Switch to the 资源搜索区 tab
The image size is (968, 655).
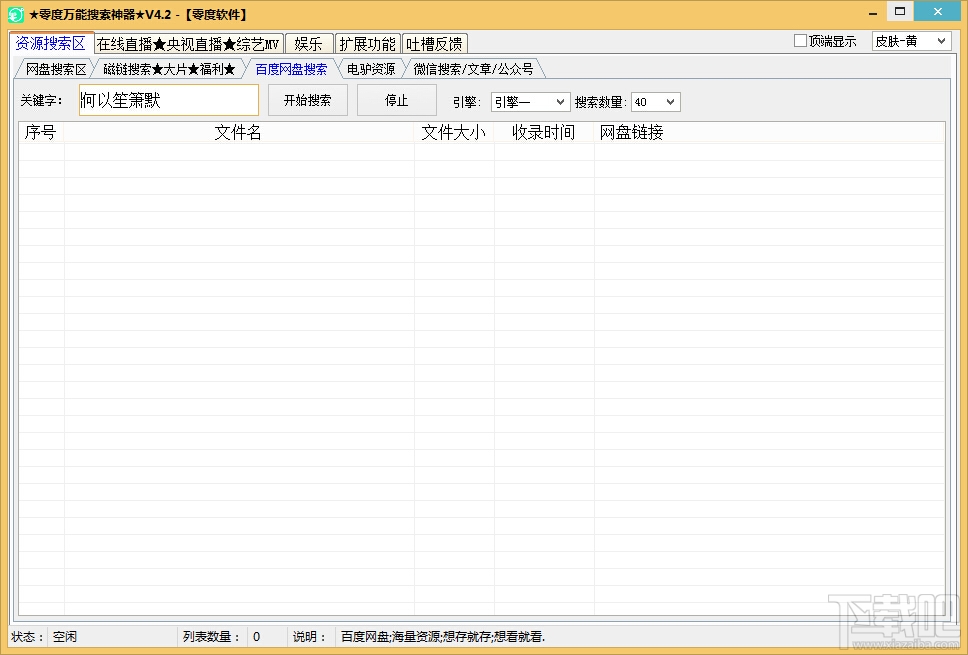(51, 43)
